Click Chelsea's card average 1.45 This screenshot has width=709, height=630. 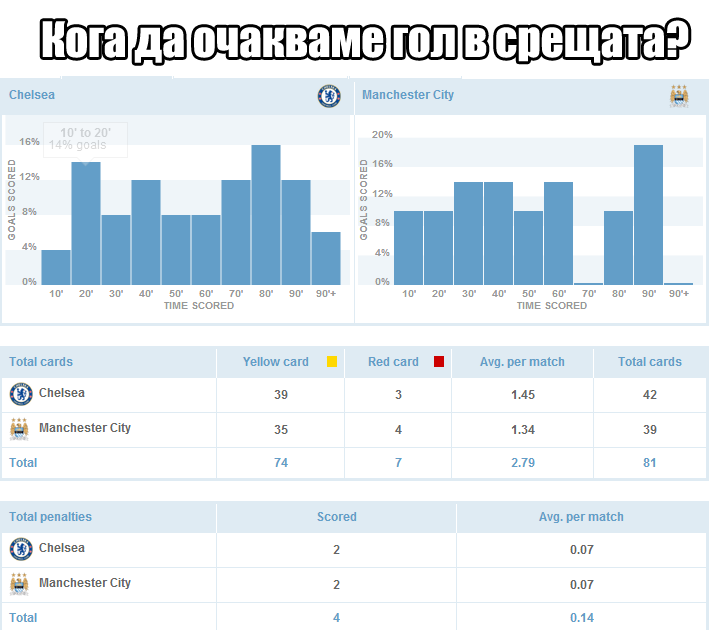point(523,394)
